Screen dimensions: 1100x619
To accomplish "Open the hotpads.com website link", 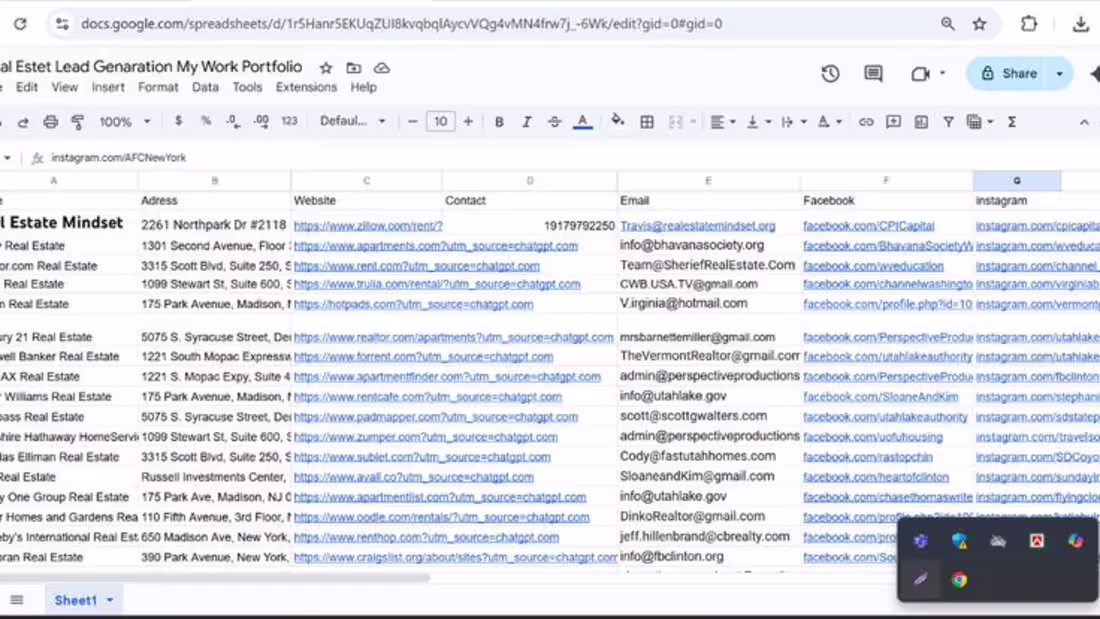I will coord(413,305).
